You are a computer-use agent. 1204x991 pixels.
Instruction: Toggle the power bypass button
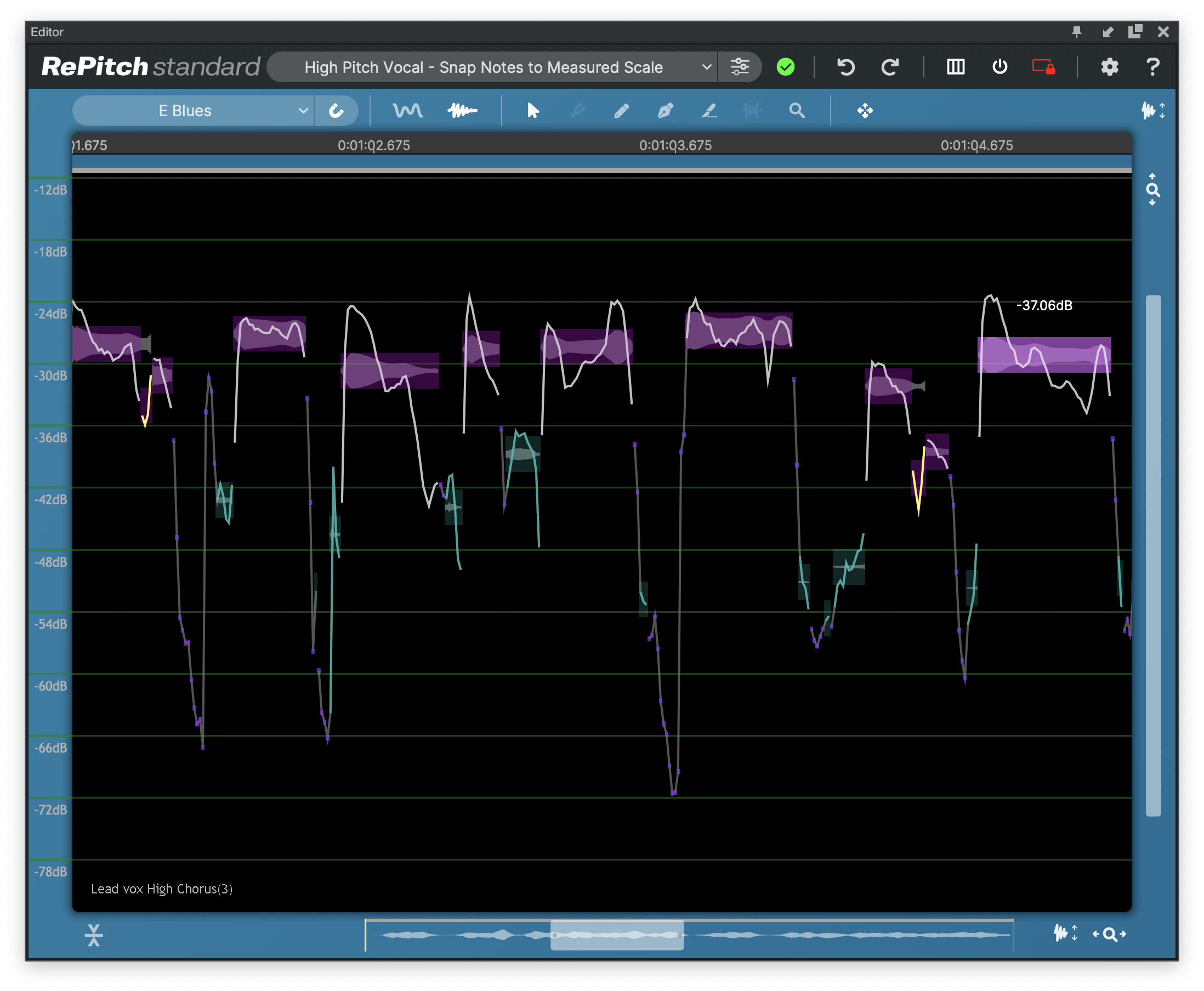point(999,67)
